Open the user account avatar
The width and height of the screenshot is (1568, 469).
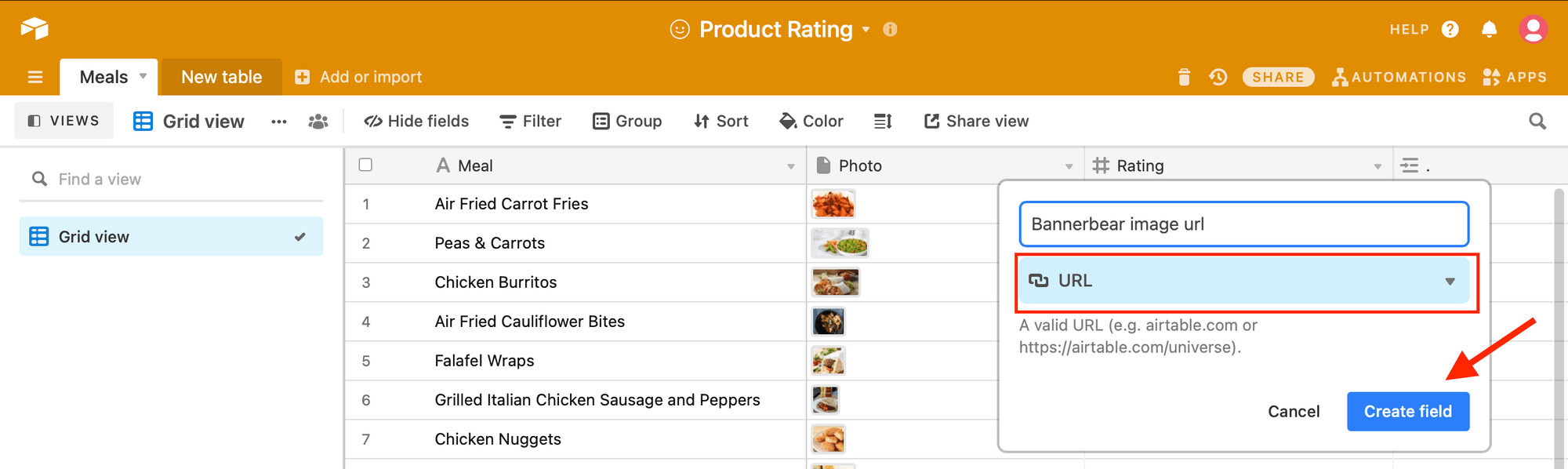[x=1533, y=29]
